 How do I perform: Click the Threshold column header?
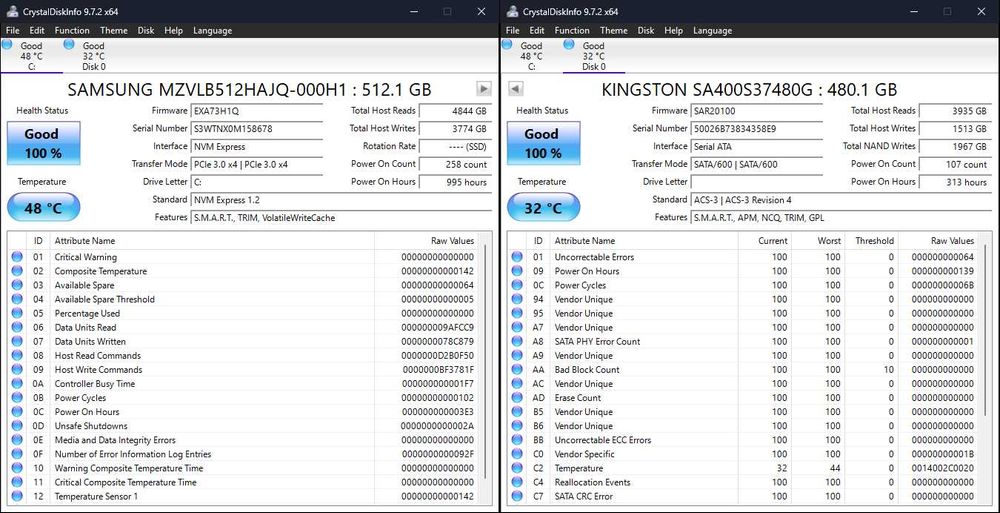(874, 241)
